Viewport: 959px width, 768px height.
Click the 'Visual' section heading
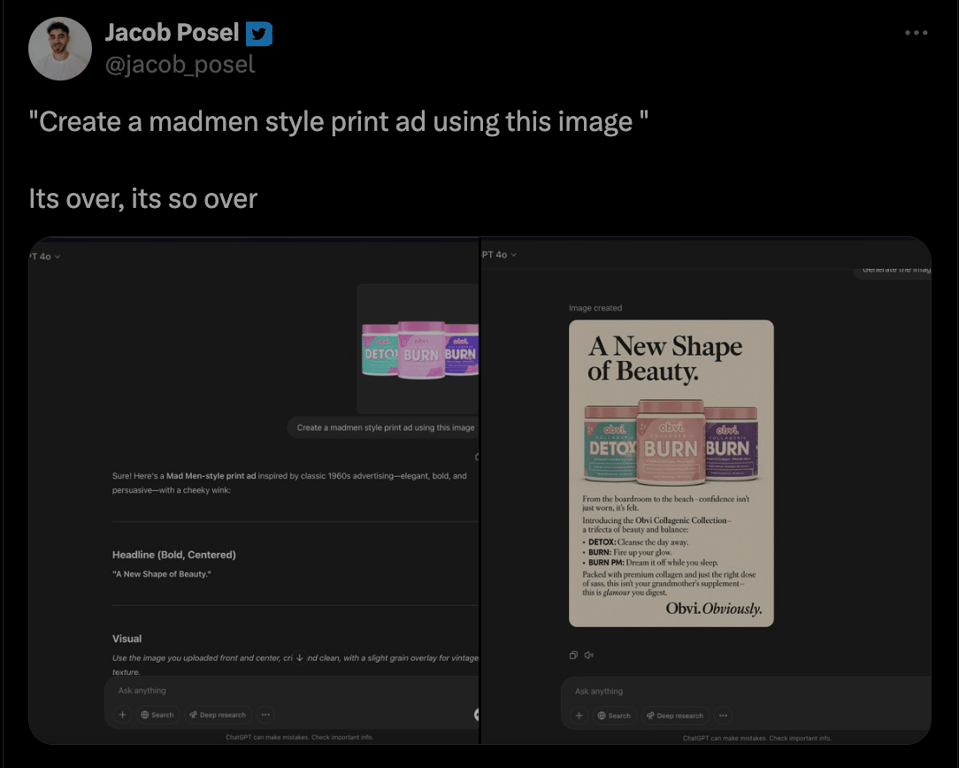pyautogui.click(x=127, y=638)
